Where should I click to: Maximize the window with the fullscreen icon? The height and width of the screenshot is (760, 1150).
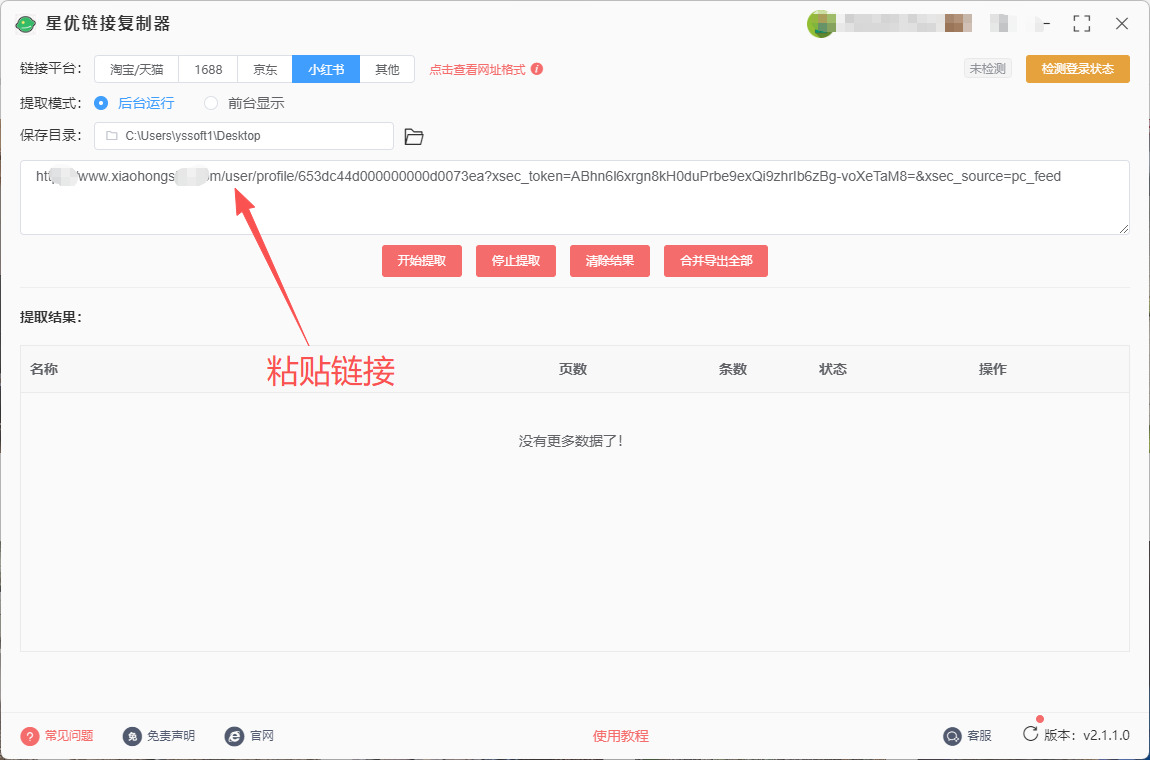coord(1082,23)
